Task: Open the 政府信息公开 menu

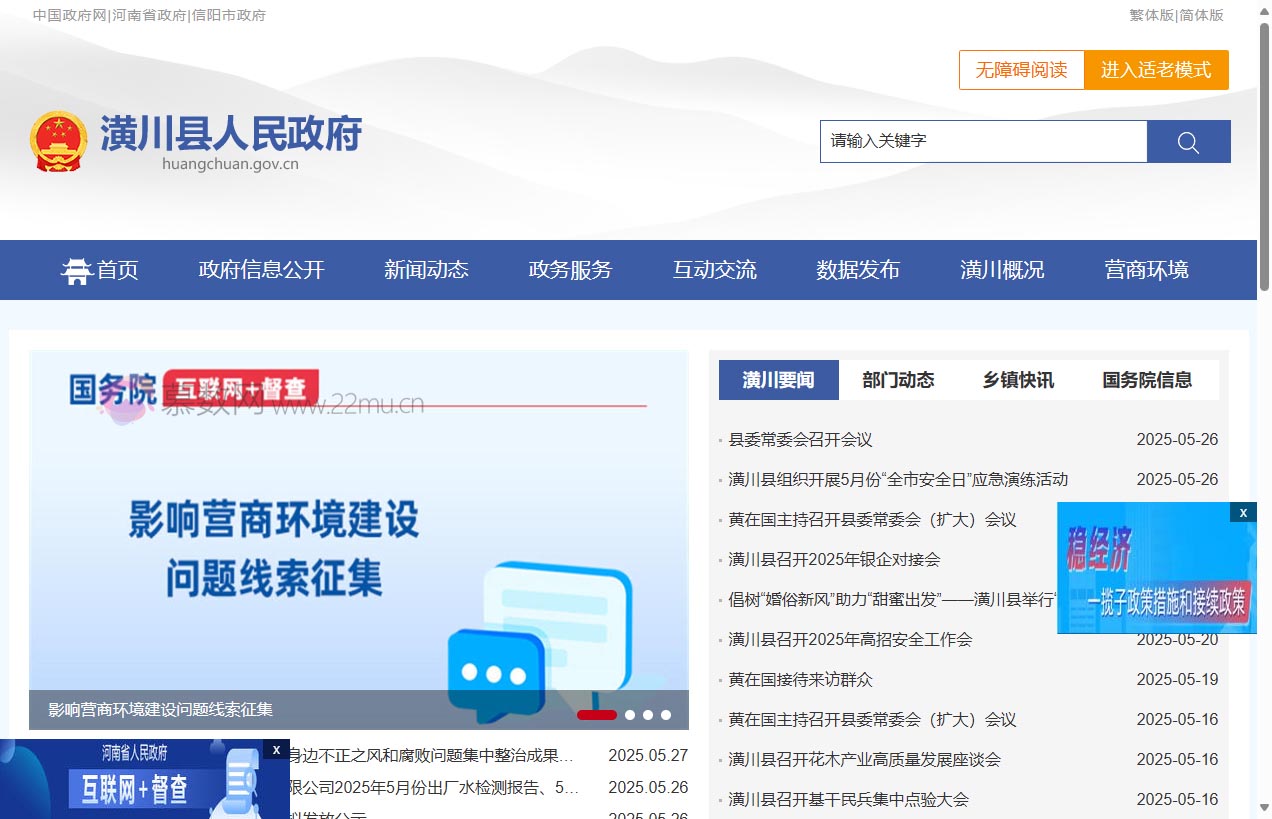Action: point(261,270)
